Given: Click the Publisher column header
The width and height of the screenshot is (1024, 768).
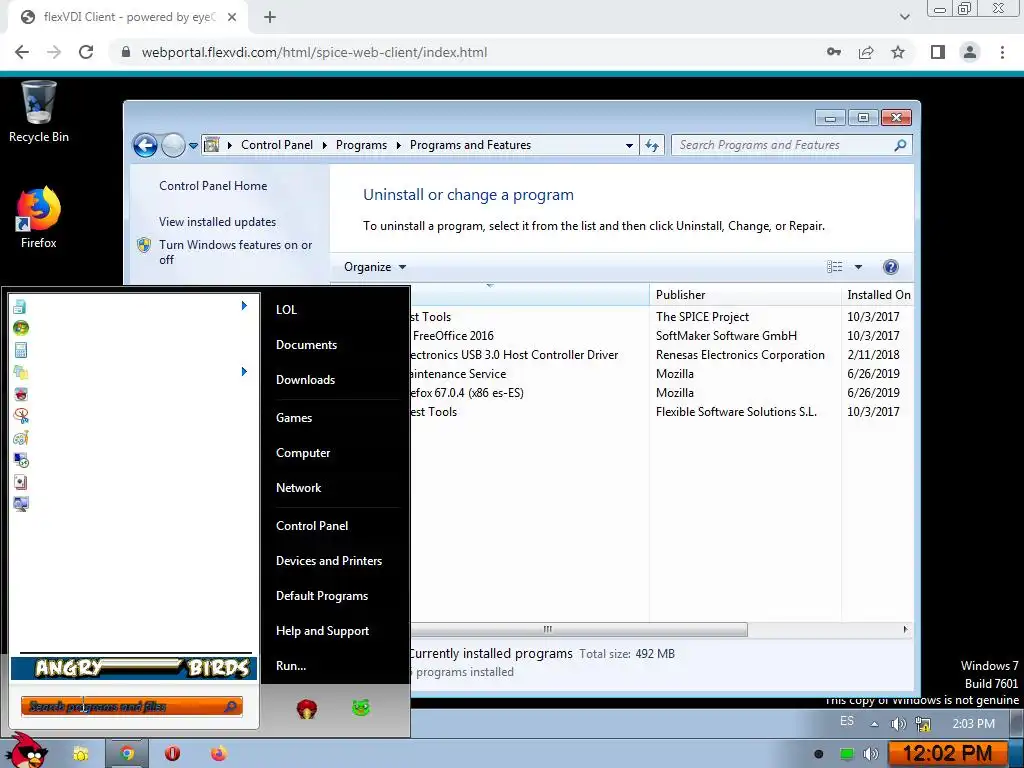Looking at the screenshot, I should (745, 295).
